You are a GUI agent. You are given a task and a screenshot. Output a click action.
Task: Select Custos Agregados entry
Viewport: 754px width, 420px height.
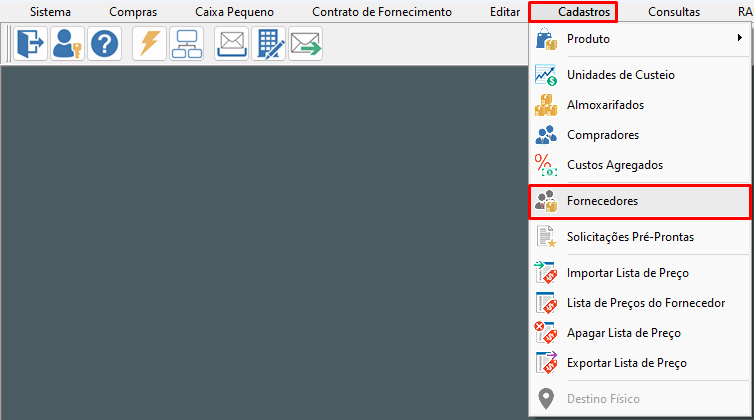(x=640, y=165)
